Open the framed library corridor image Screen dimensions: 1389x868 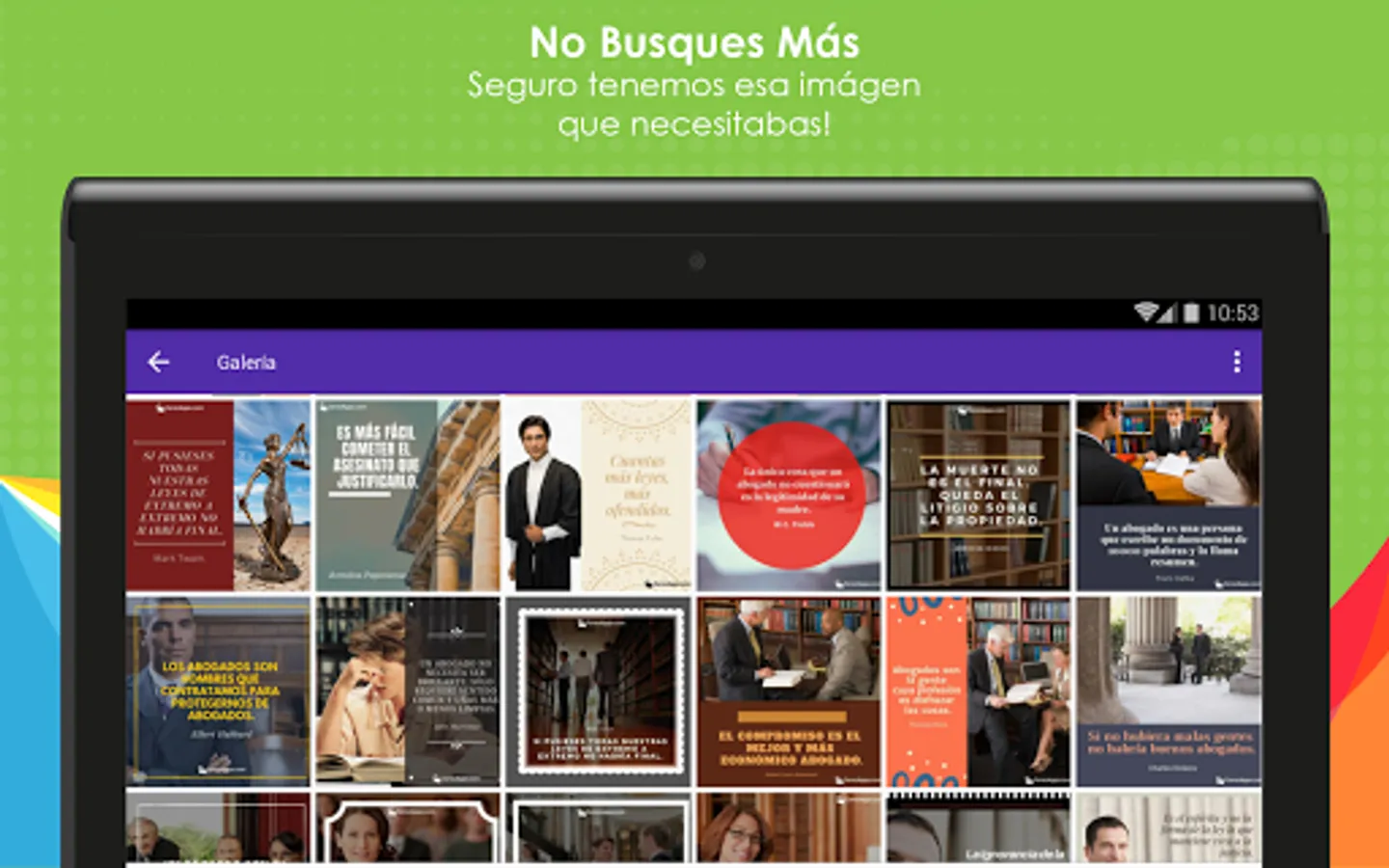pyautogui.click(x=598, y=692)
